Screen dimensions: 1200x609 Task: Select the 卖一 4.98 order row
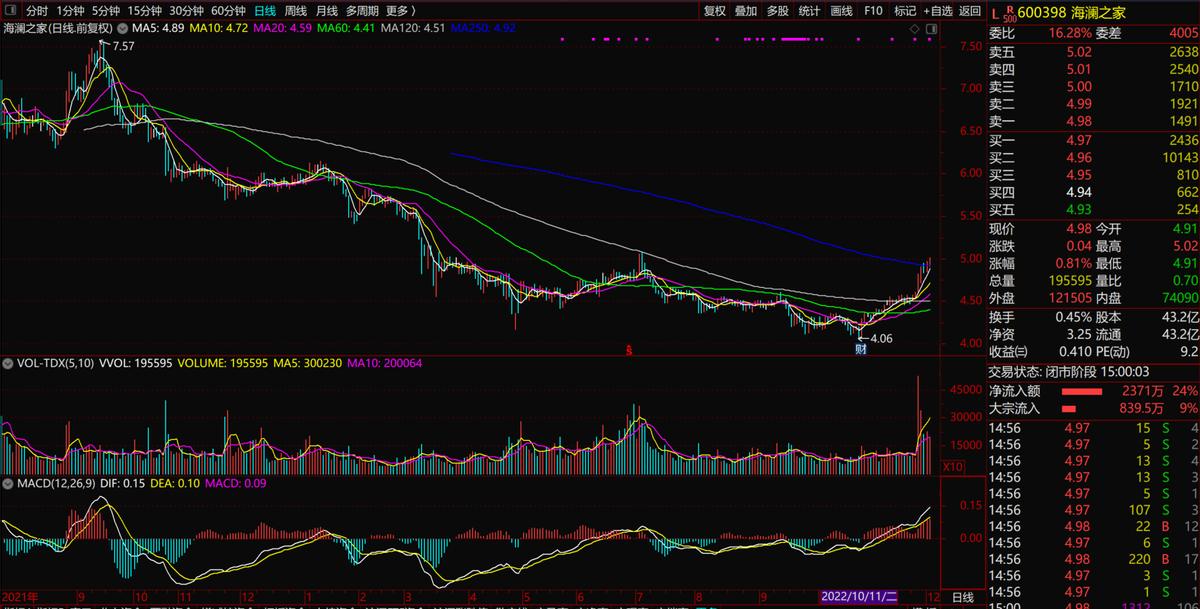point(1093,120)
